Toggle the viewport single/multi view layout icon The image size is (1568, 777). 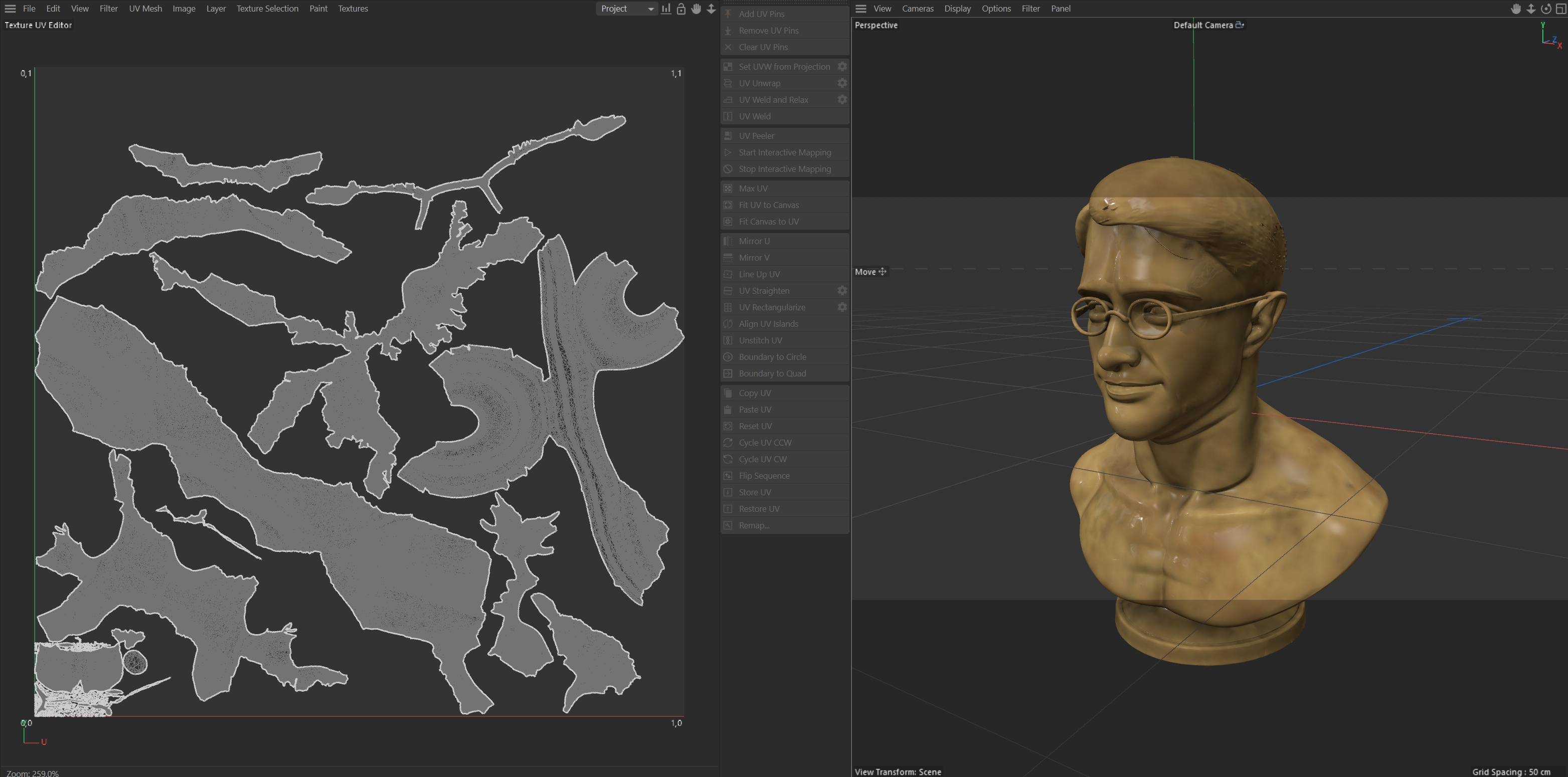[x=1560, y=9]
